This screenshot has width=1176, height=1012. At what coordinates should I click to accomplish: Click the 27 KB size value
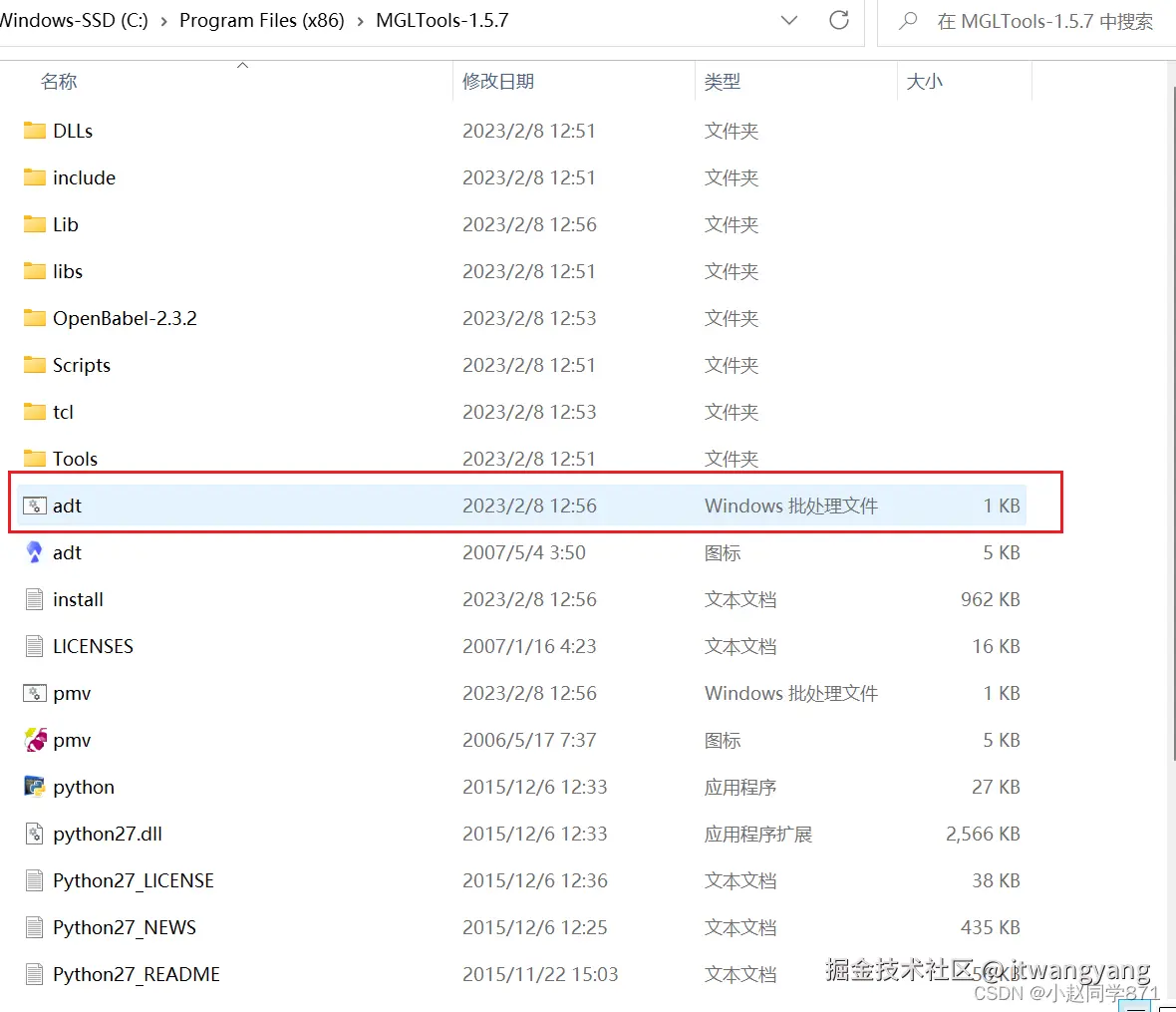(x=996, y=787)
